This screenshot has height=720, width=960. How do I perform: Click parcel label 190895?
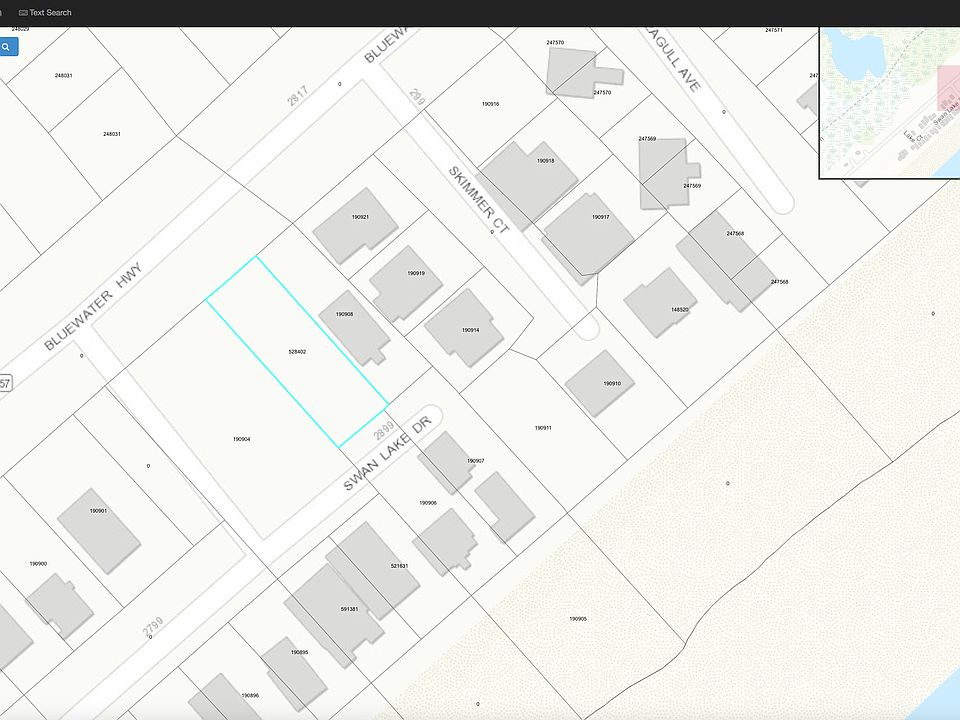click(299, 652)
